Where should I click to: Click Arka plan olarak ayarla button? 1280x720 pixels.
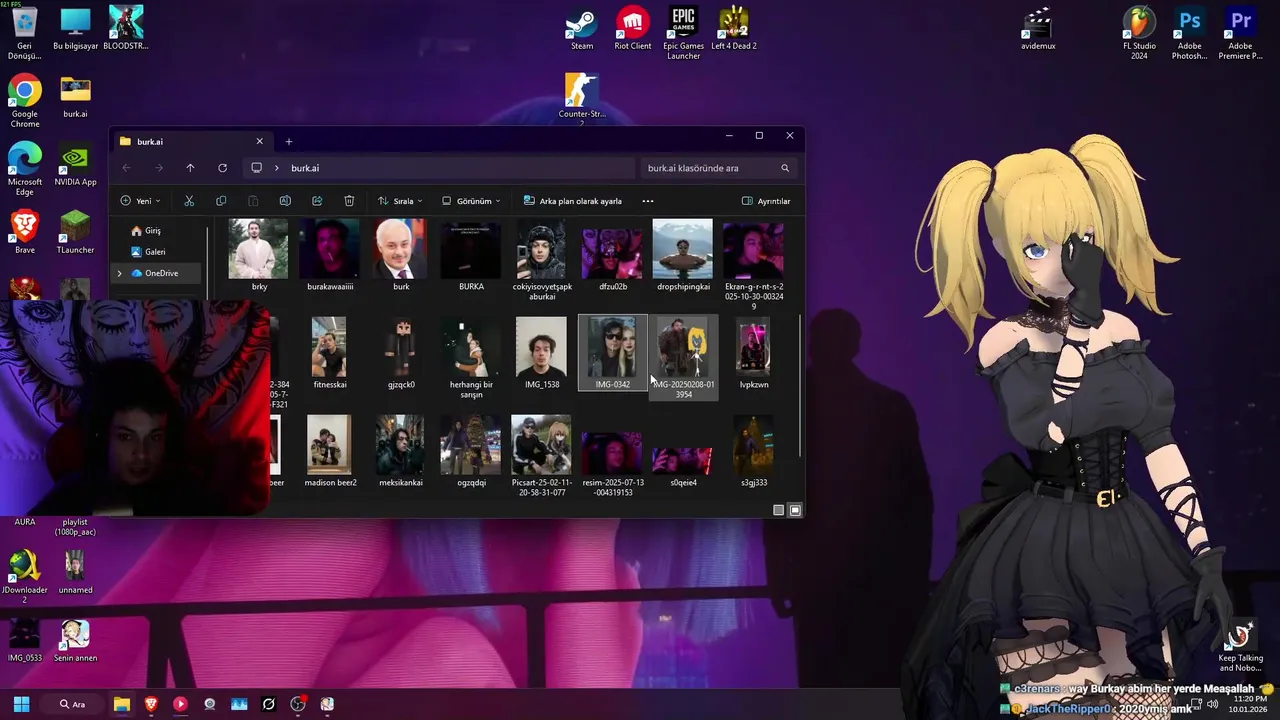[x=573, y=201]
